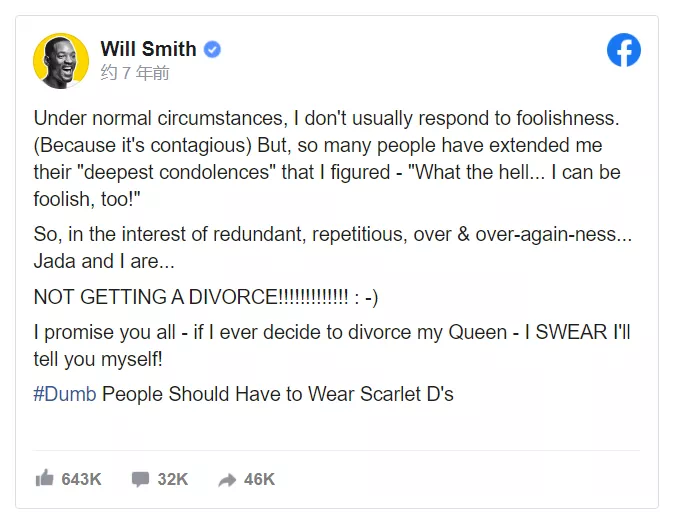The image size is (676, 526).
Task: Open Will Smith's profile picture
Action: click(x=61, y=61)
